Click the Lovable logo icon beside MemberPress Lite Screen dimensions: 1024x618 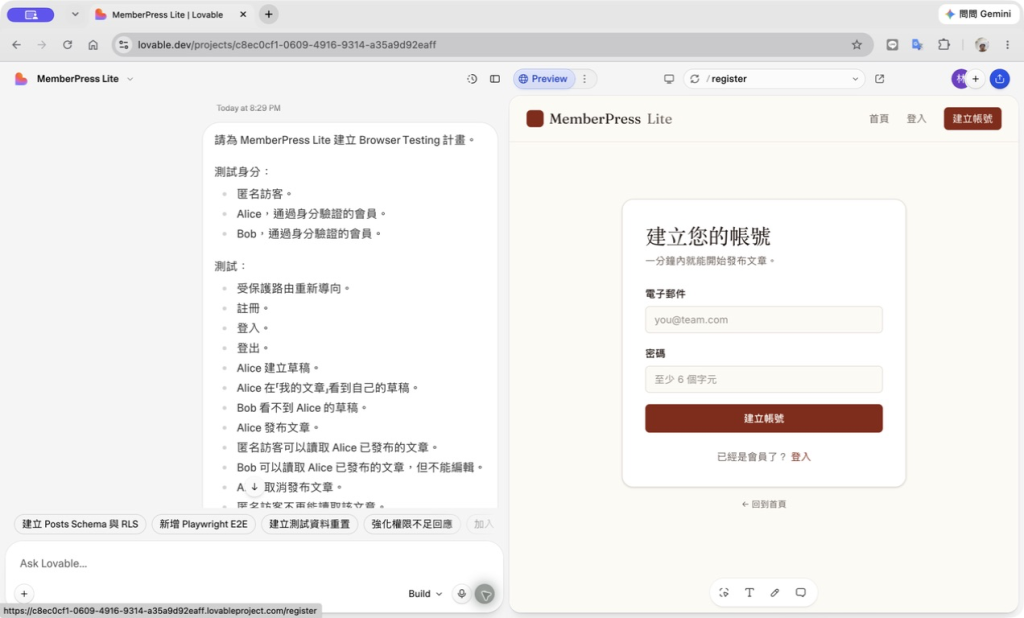pyautogui.click(x=21, y=79)
